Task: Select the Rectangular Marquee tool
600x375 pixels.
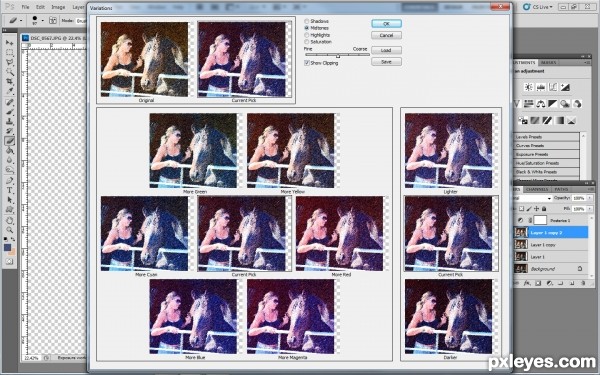Action: 10,52
